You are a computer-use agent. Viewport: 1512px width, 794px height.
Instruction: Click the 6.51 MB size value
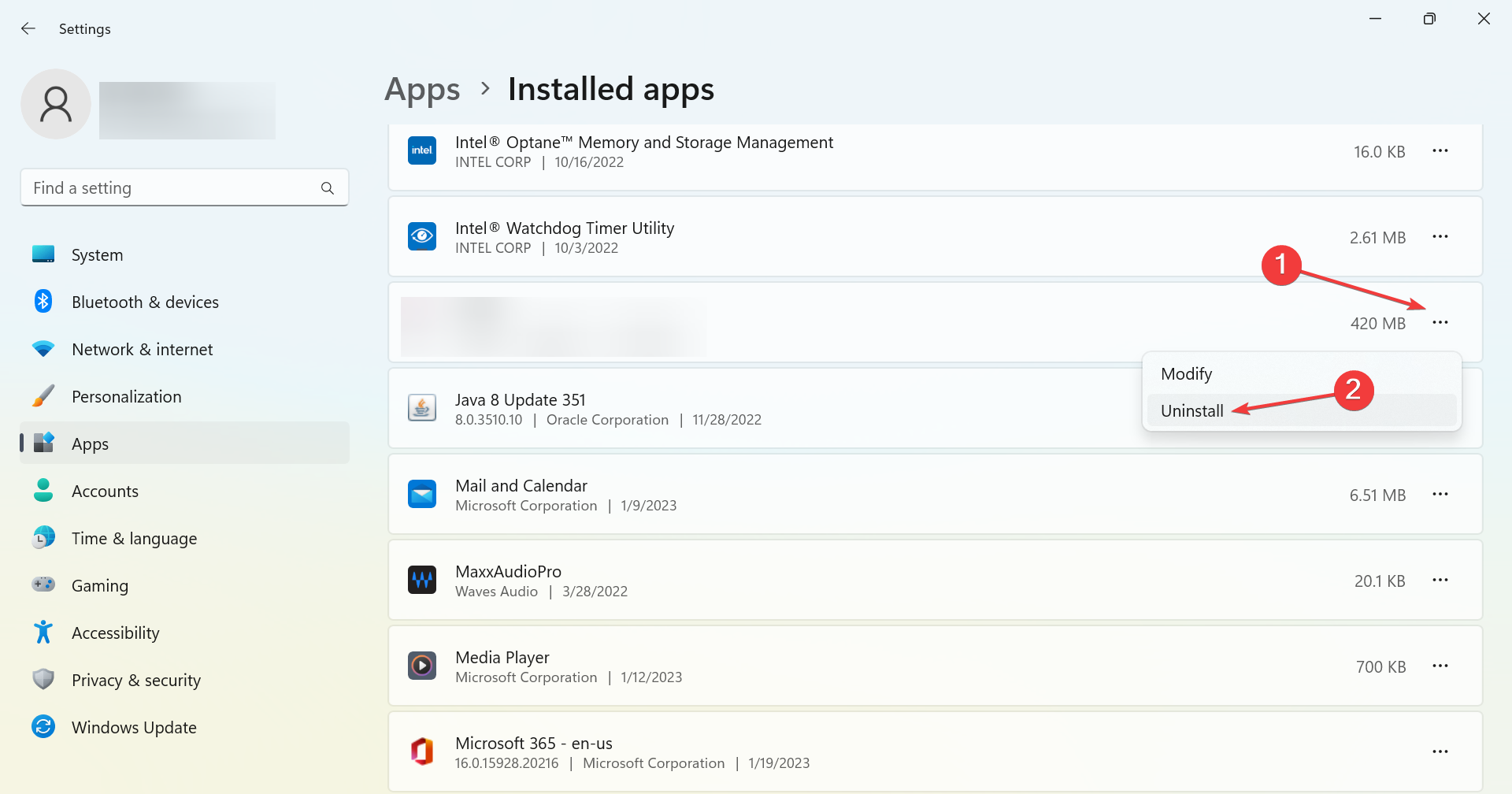tap(1377, 495)
